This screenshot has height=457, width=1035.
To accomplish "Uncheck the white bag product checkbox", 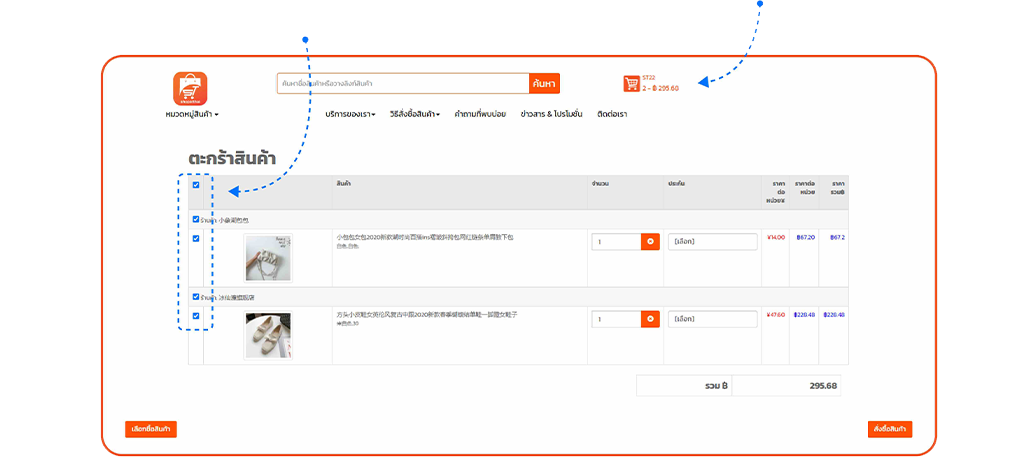I will [195, 238].
